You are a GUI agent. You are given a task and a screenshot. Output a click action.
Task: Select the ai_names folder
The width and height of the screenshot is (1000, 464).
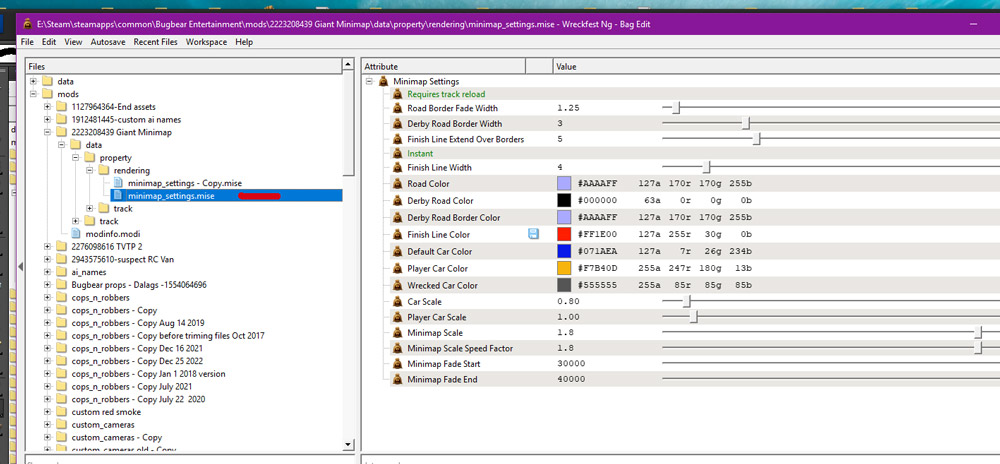pos(89,272)
